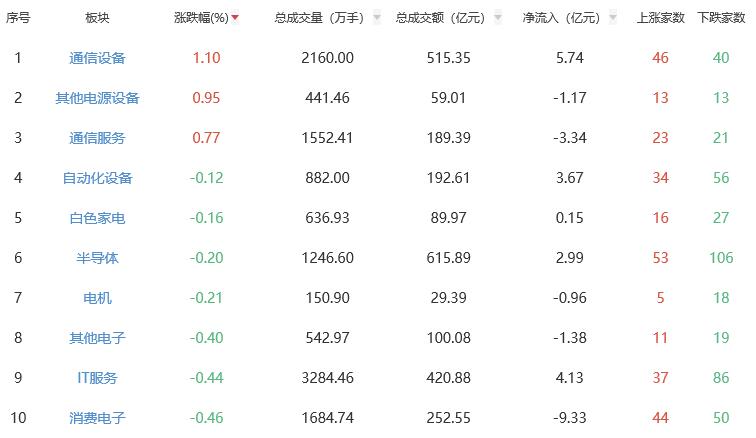
Task: Open the IT服务 sector link
Action: click(x=97, y=378)
